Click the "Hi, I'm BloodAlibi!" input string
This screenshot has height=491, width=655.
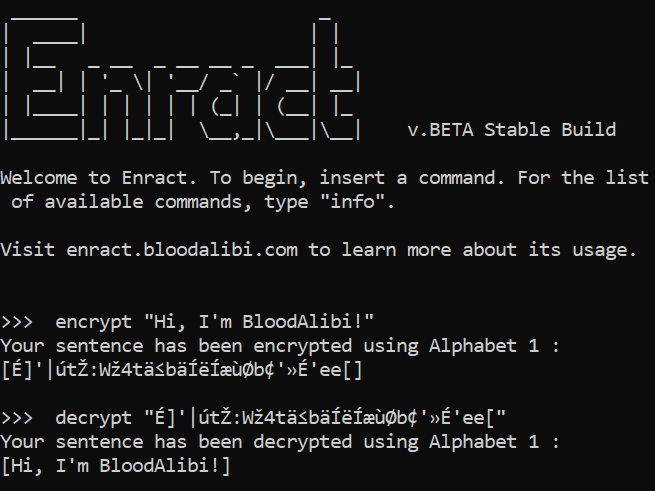259,322
